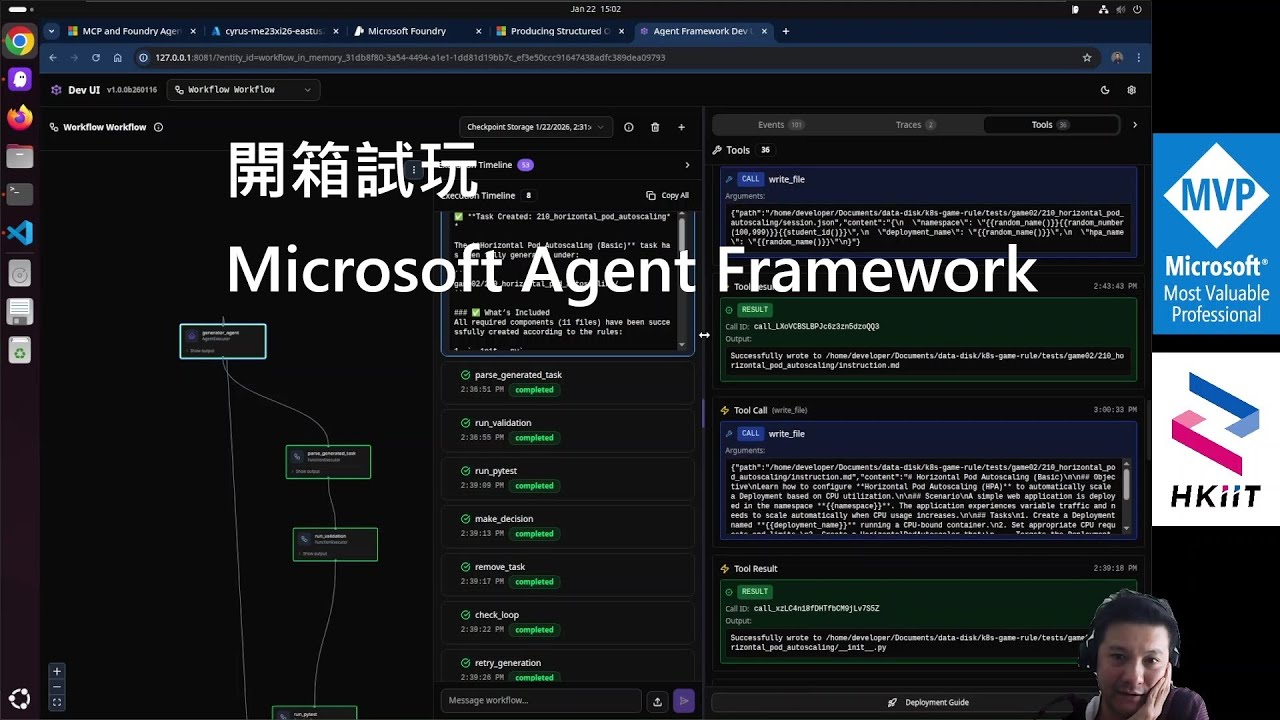
Task: Select run_validation timeline step
Action: tap(567, 430)
